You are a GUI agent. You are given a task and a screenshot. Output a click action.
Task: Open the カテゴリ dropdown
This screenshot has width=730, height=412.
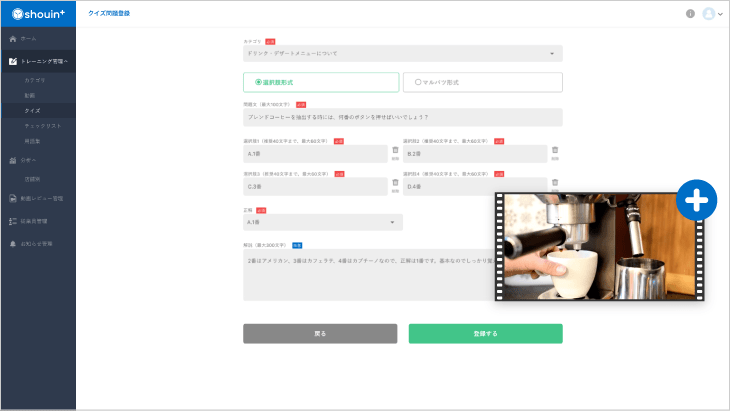tap(402, 53)
